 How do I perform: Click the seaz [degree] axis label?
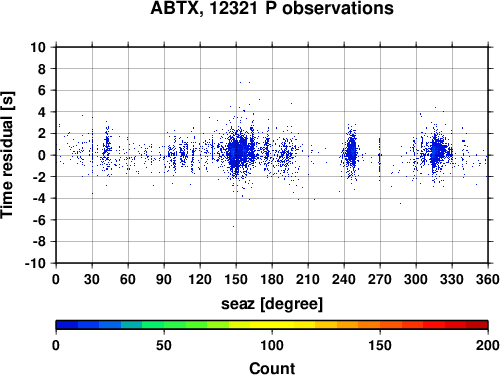[272, 304]
